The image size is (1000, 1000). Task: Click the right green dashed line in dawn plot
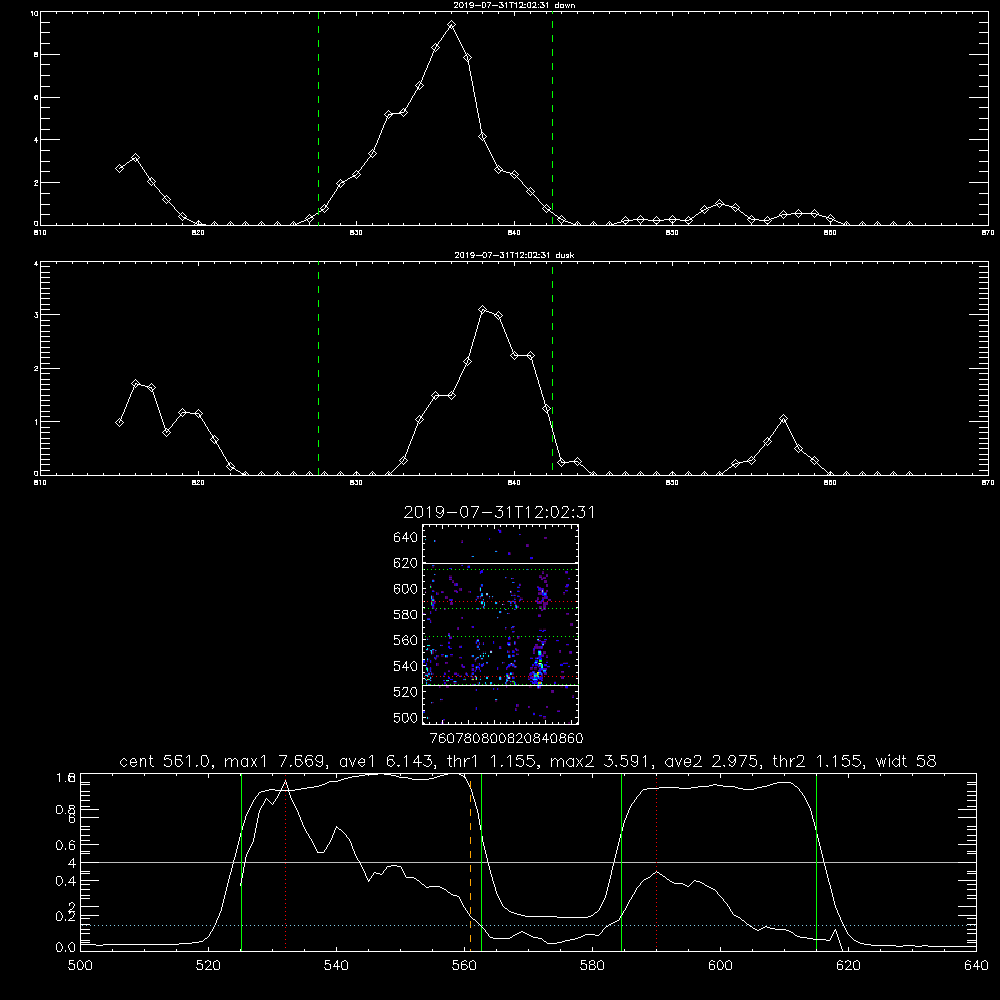[x=552, y=118]
